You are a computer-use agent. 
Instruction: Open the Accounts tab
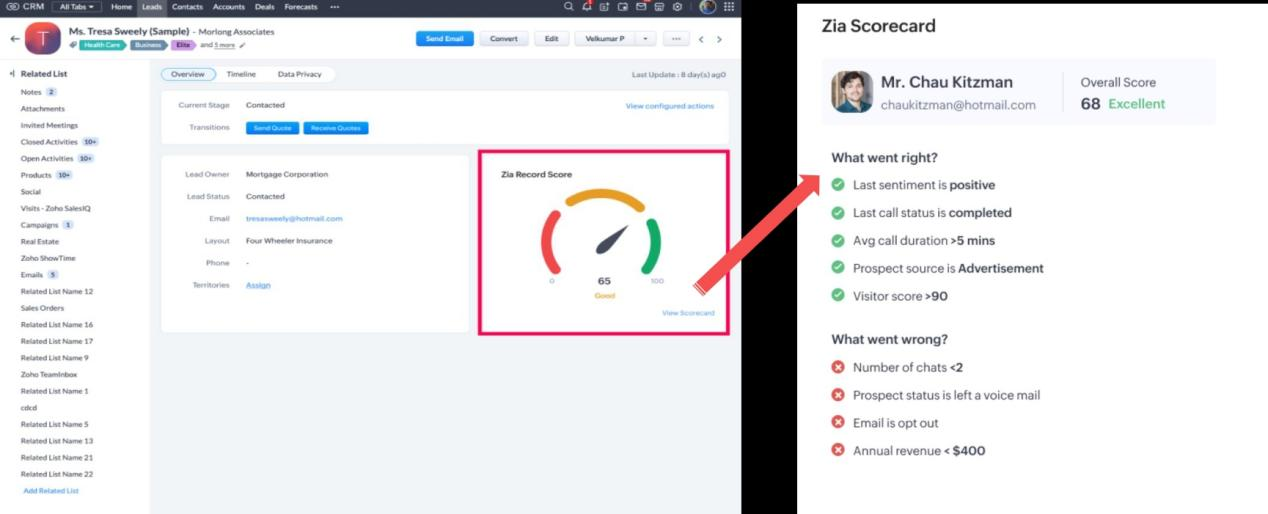tap(229, 7)
